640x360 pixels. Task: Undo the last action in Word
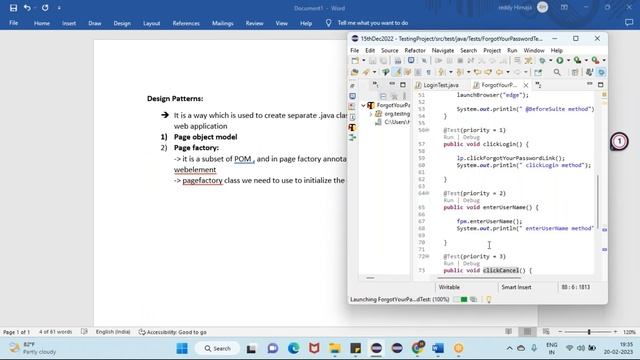(27, 8)
